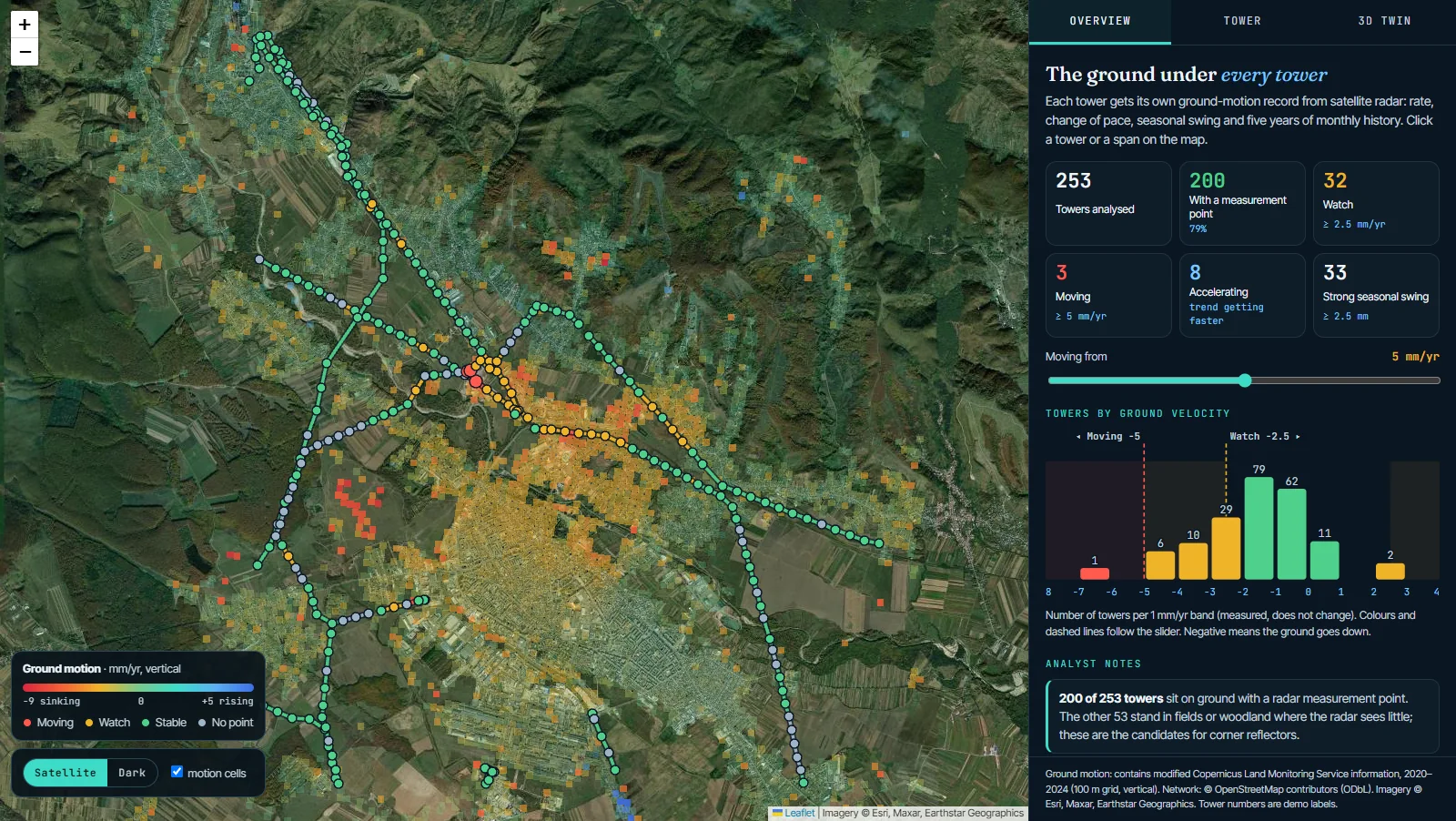The width and height of the screenshot is (1456, 821).
Task: Click the red Moving tower marker on map
Action: (475, 381)
